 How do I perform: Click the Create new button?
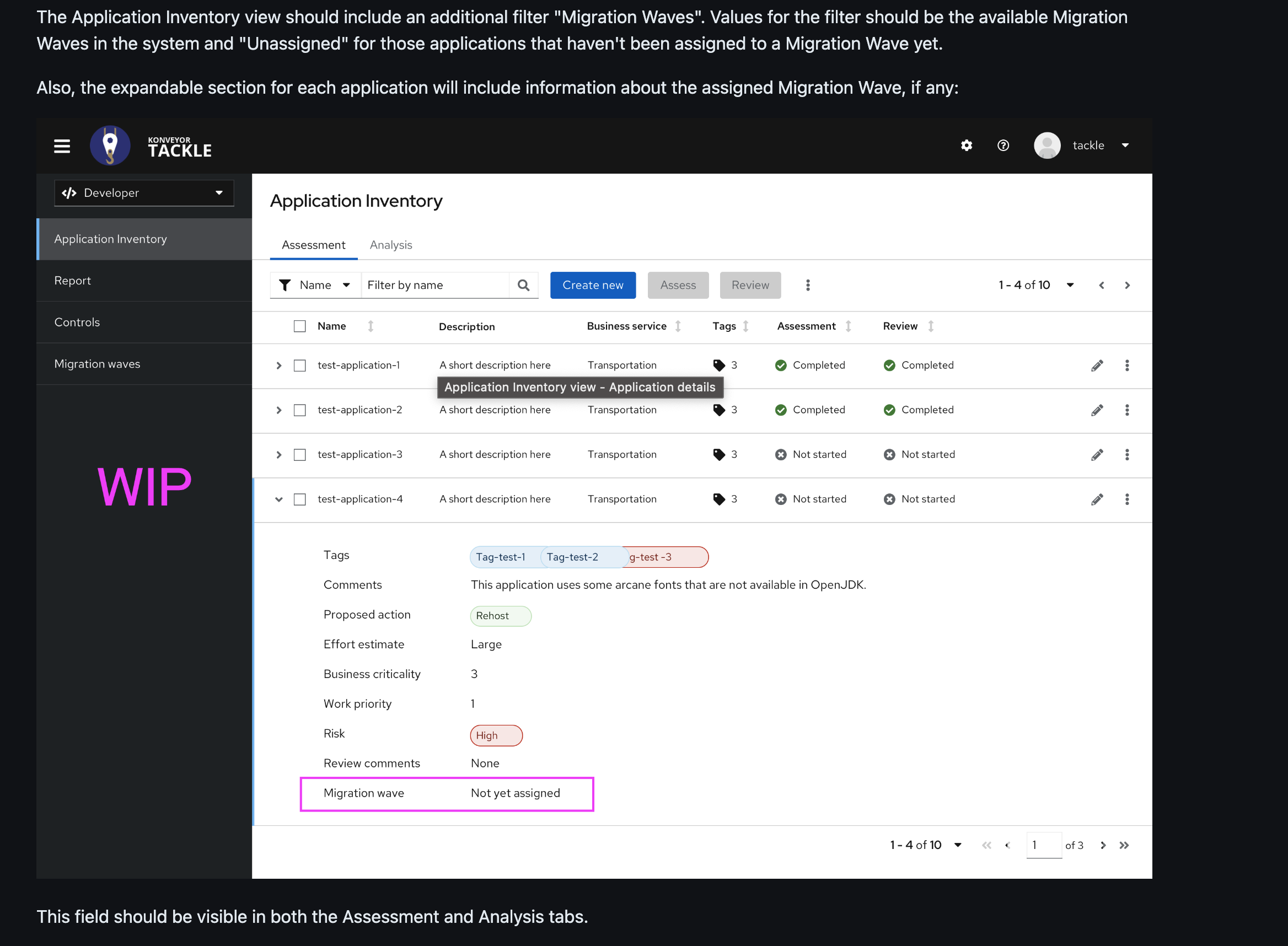(593, 284)
